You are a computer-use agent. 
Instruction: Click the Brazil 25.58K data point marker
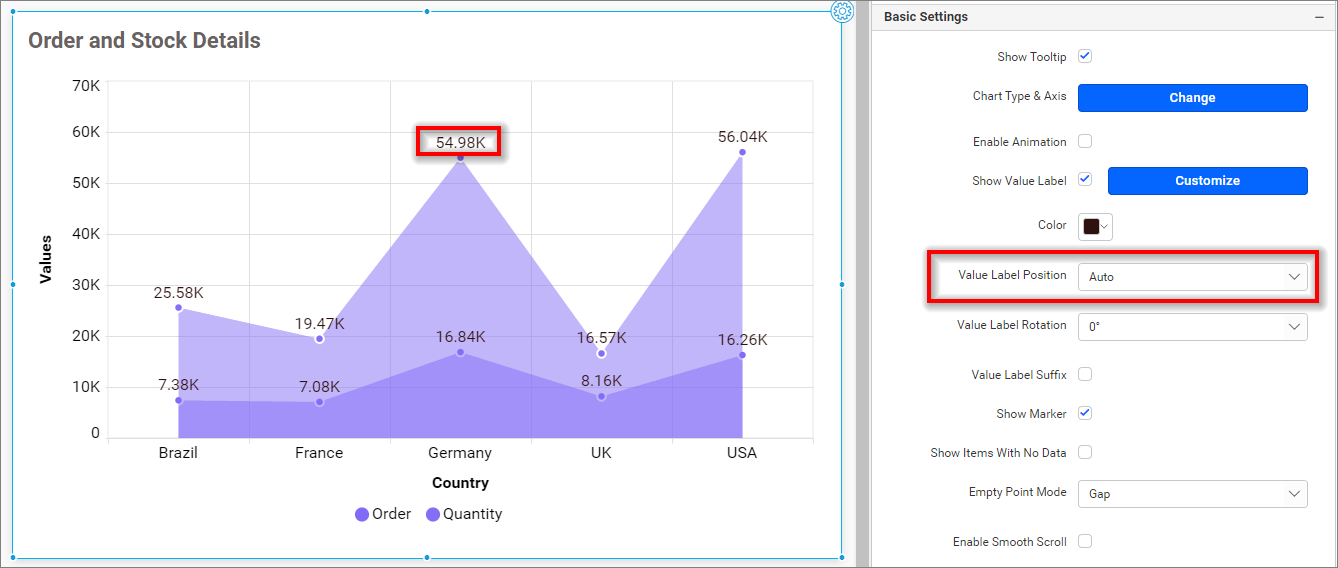[179, 308]
